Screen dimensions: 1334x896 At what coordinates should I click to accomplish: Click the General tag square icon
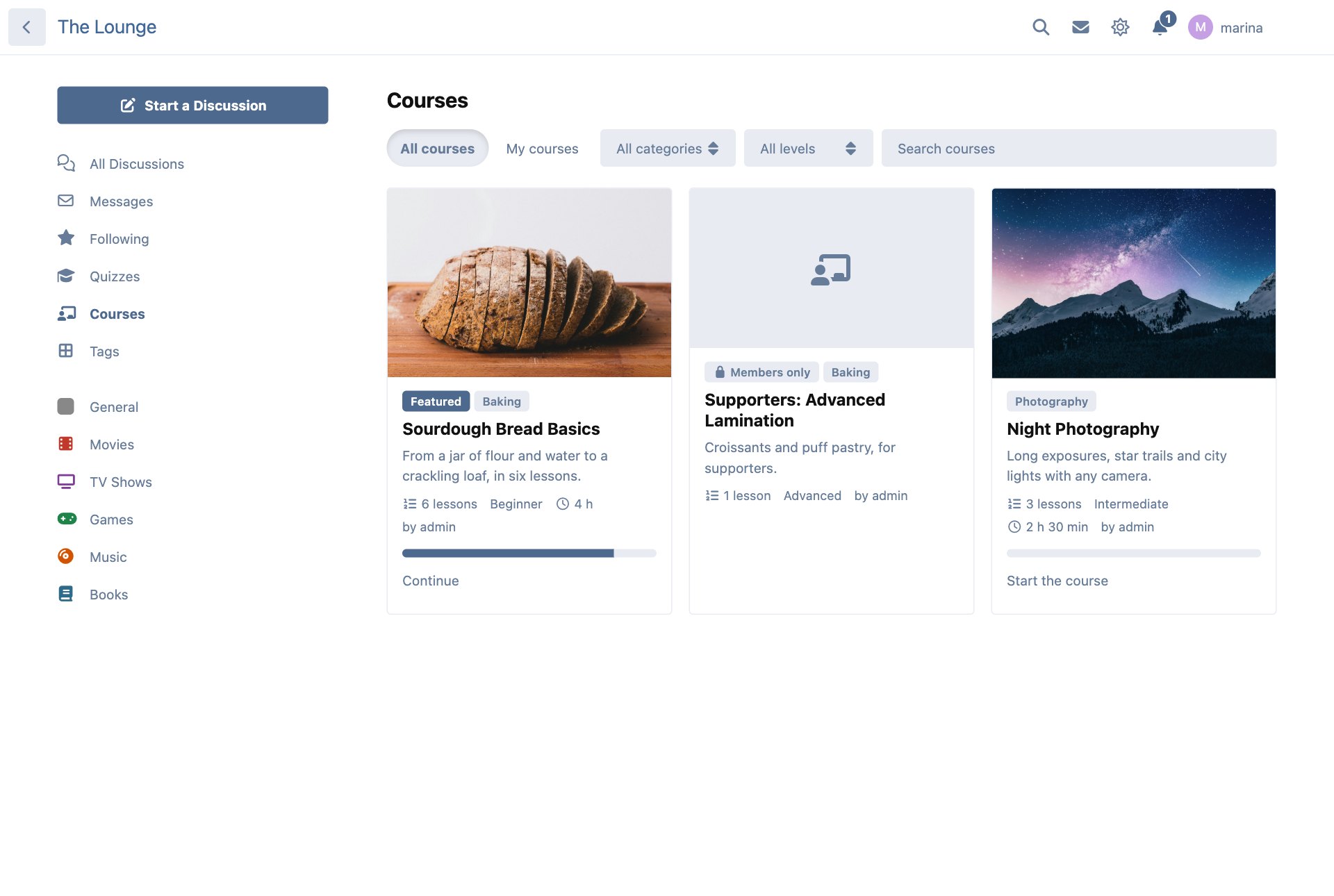point(66,406)
